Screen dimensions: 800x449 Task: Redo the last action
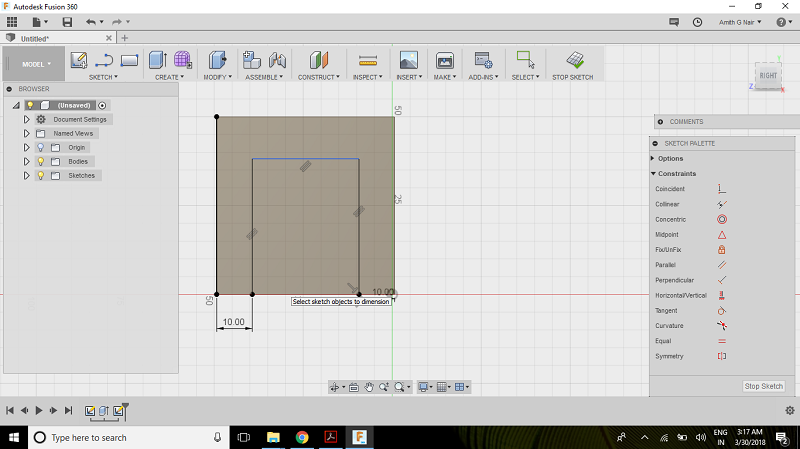pos(117,22)
